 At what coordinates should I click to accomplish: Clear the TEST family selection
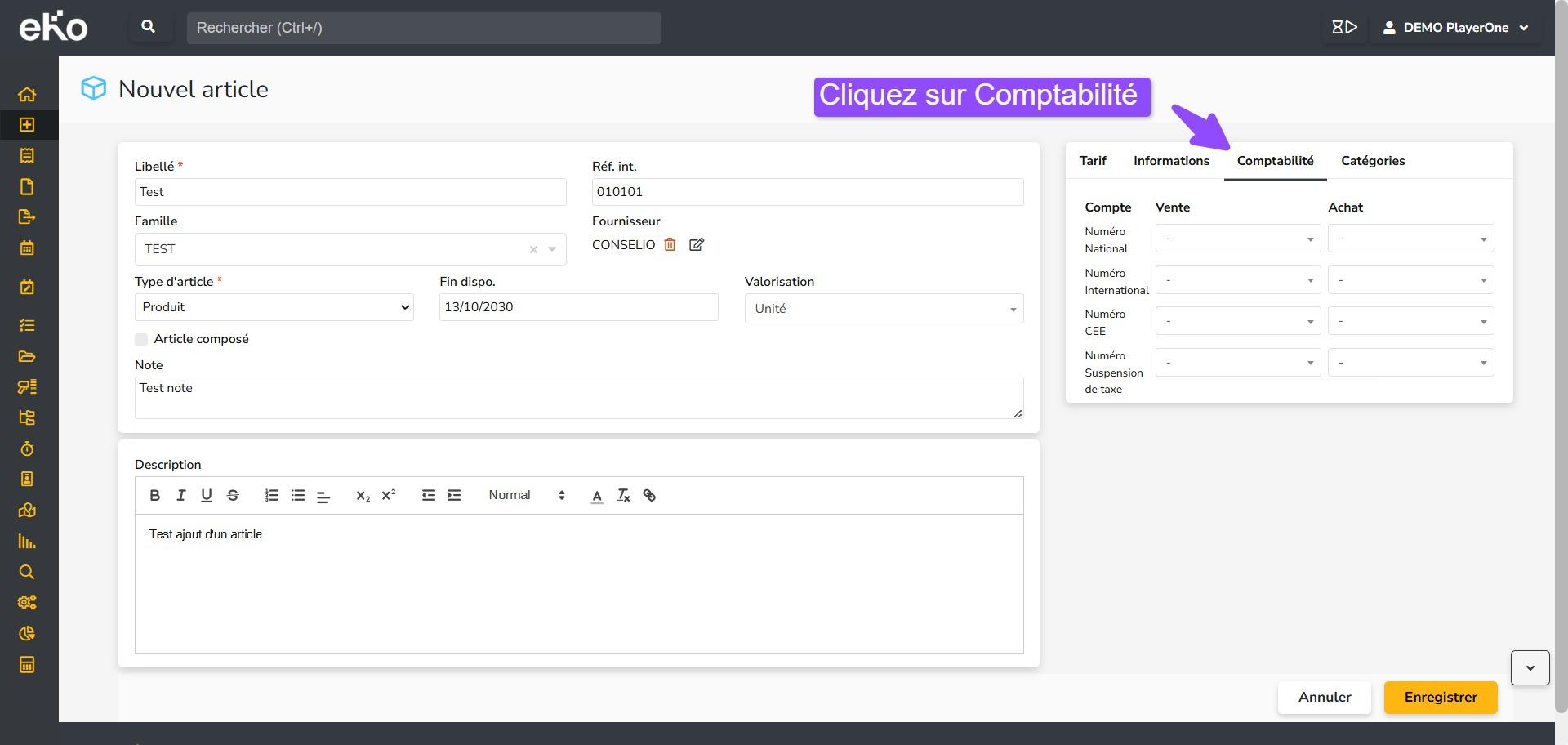pyautogui.click(x=533, y=249)
